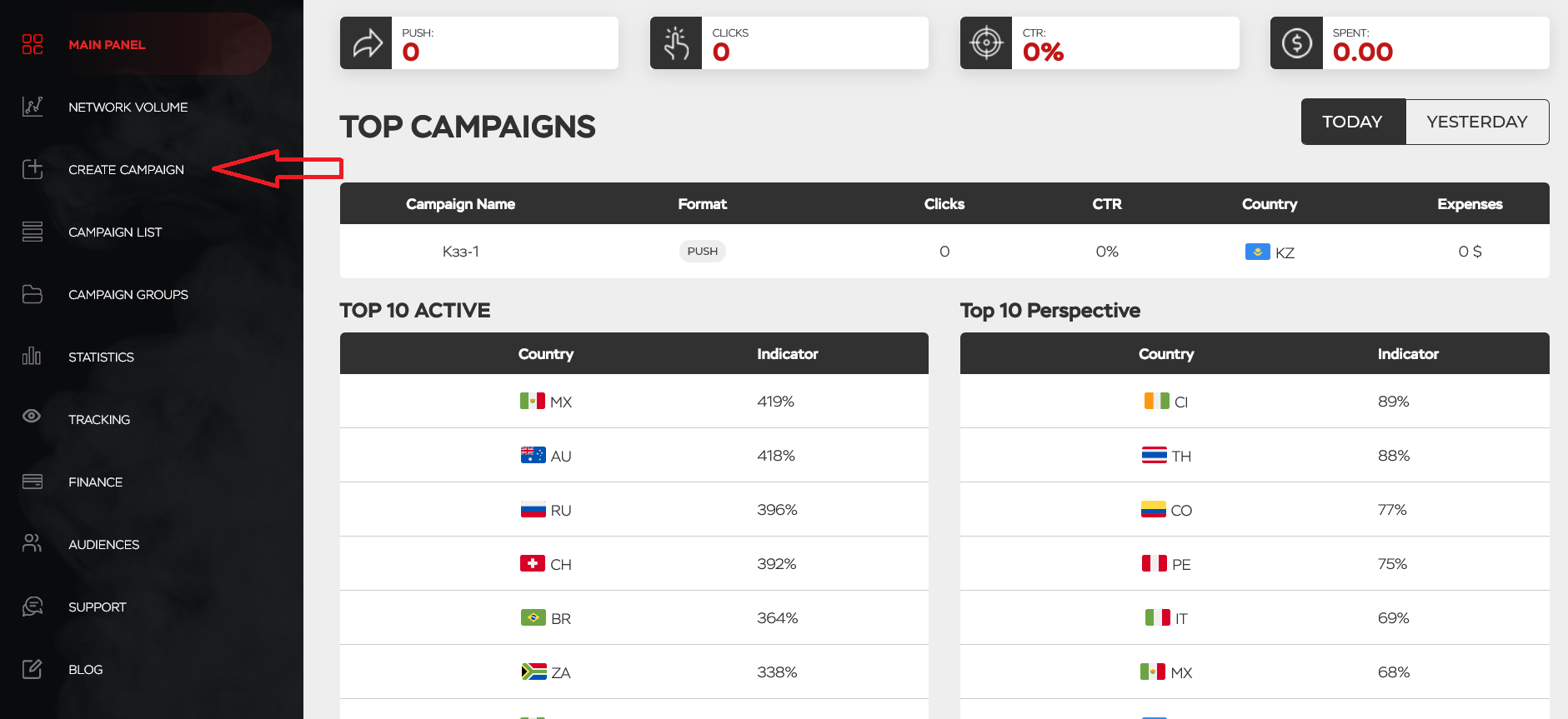The image size is (1568, 719).
Task: Open the Main Panel menu item
Action: pyautogui.click(x=107, y=45)
